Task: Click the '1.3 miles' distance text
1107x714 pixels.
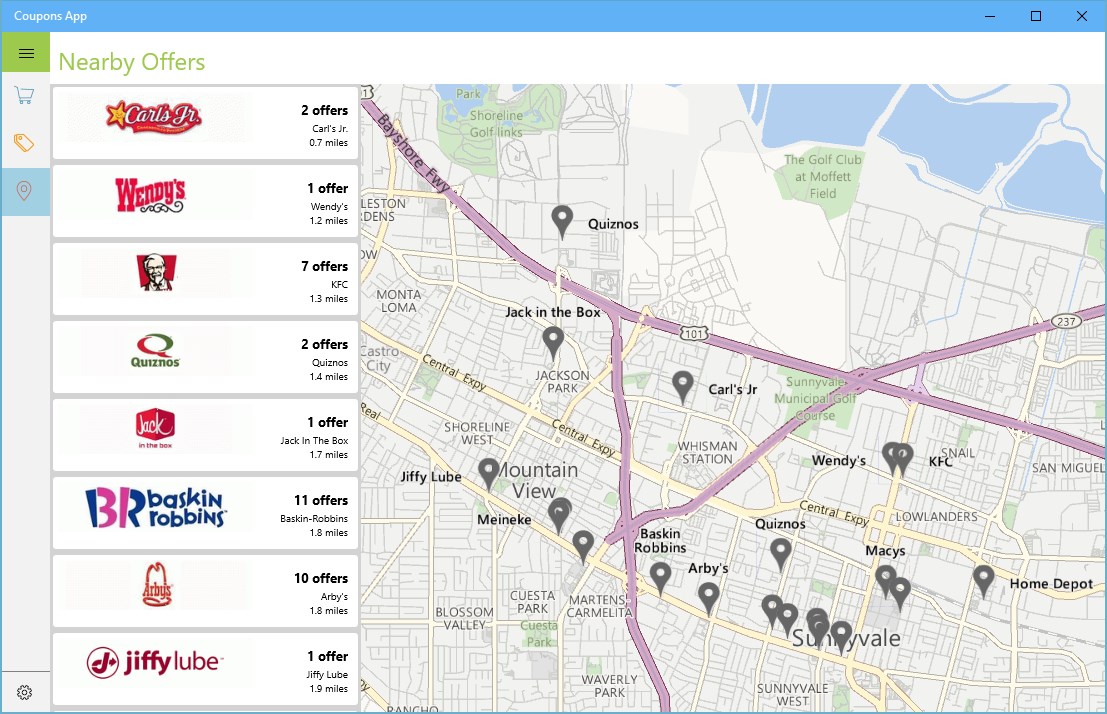Action: tap(328, 299)
